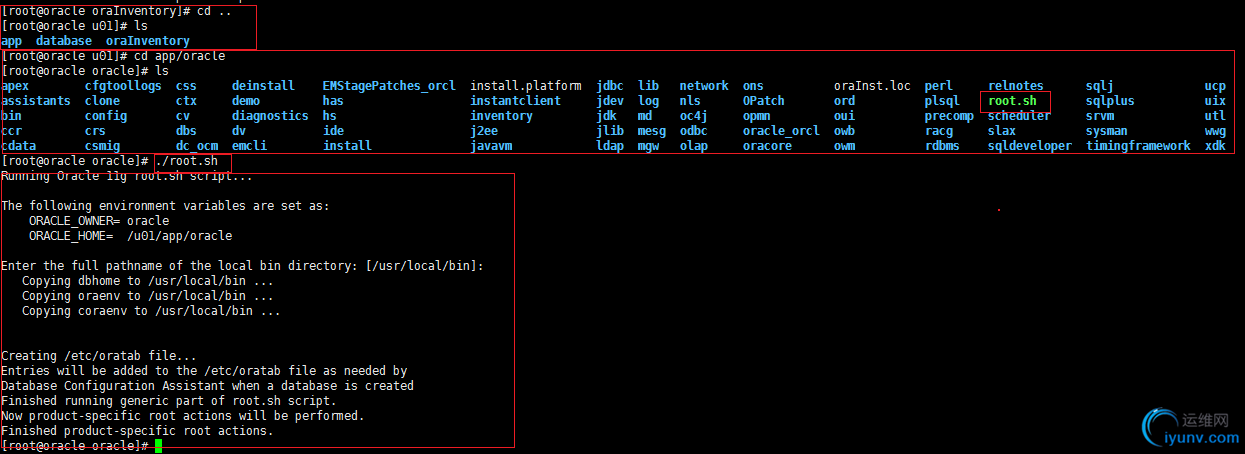Image resolution: width=1245 pixels, height=454 pixels.
Task: Click the oui directory name
Action: tap(844, 116)
